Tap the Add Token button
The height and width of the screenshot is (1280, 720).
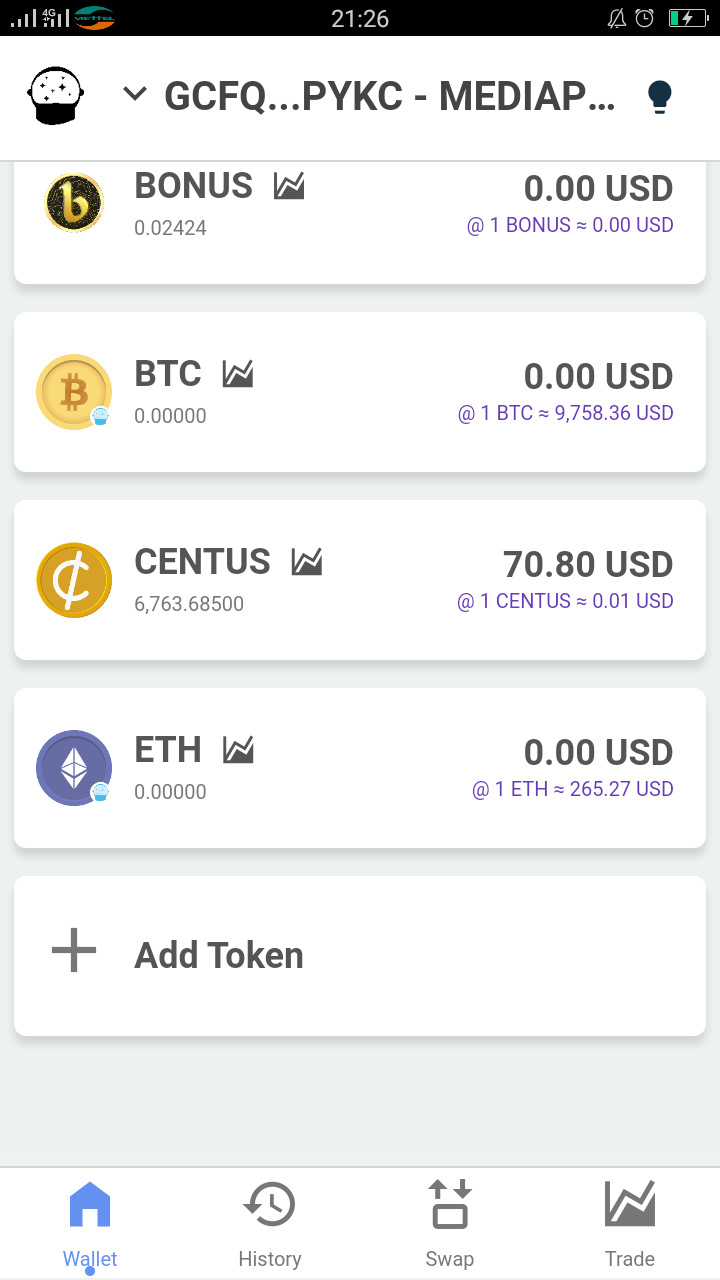pyautogui.click(x=219, y=956)
